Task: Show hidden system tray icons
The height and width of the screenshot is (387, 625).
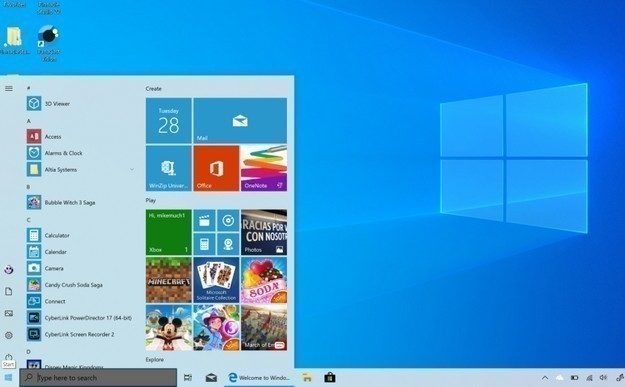Action: click(545, 377)
